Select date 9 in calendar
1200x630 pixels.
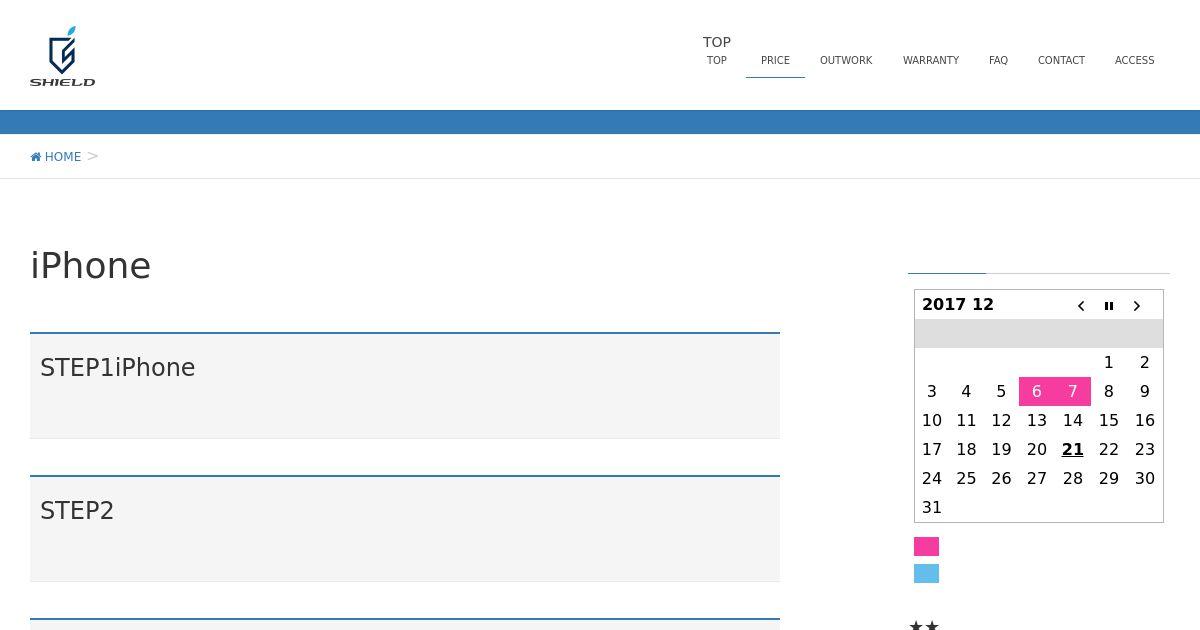pyautogui.click(x=1145, y=391)
